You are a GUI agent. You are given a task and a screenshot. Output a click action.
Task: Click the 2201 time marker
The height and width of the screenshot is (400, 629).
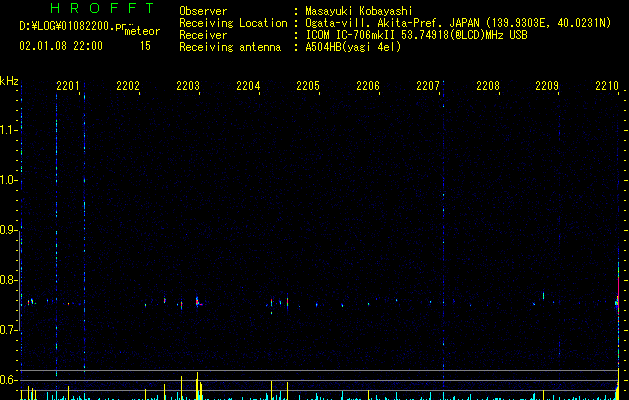(68, 85)
